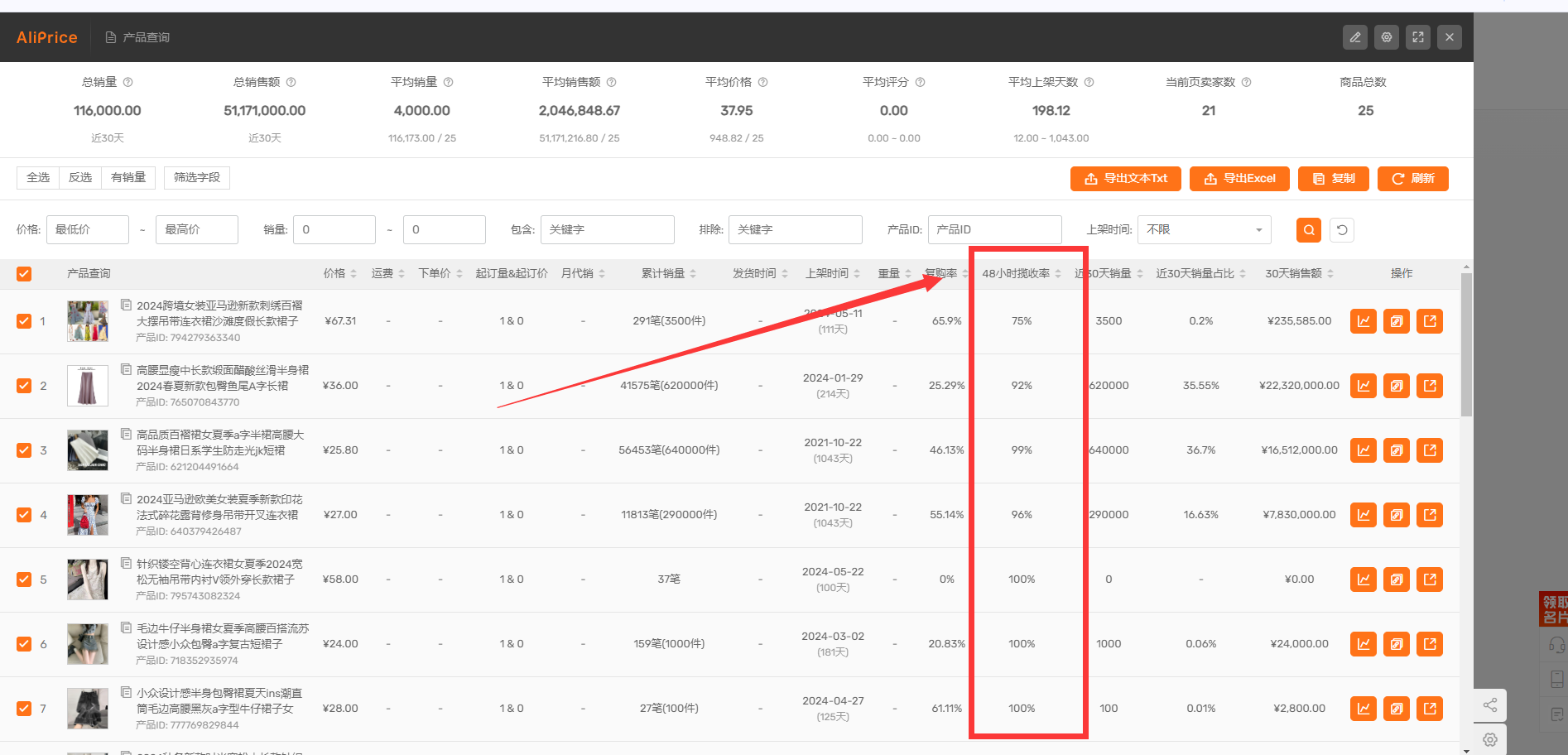Click help icon next to 平均上架天数

(1089, 82)
